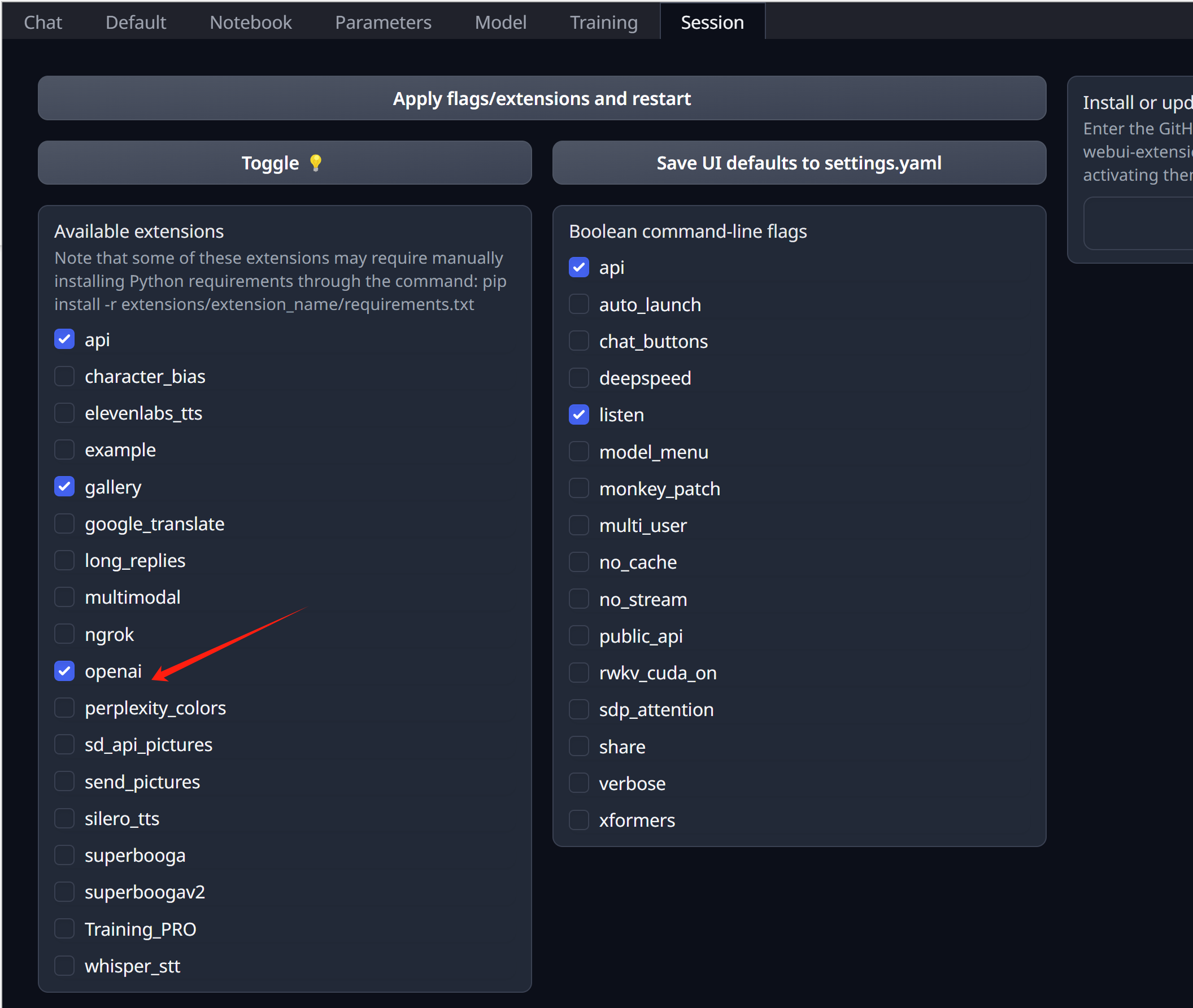Image resolution: width=1193 pixels, height=1008 pixels.
Task: Uncheck the listen flag
Action: (x=578, y=415)
